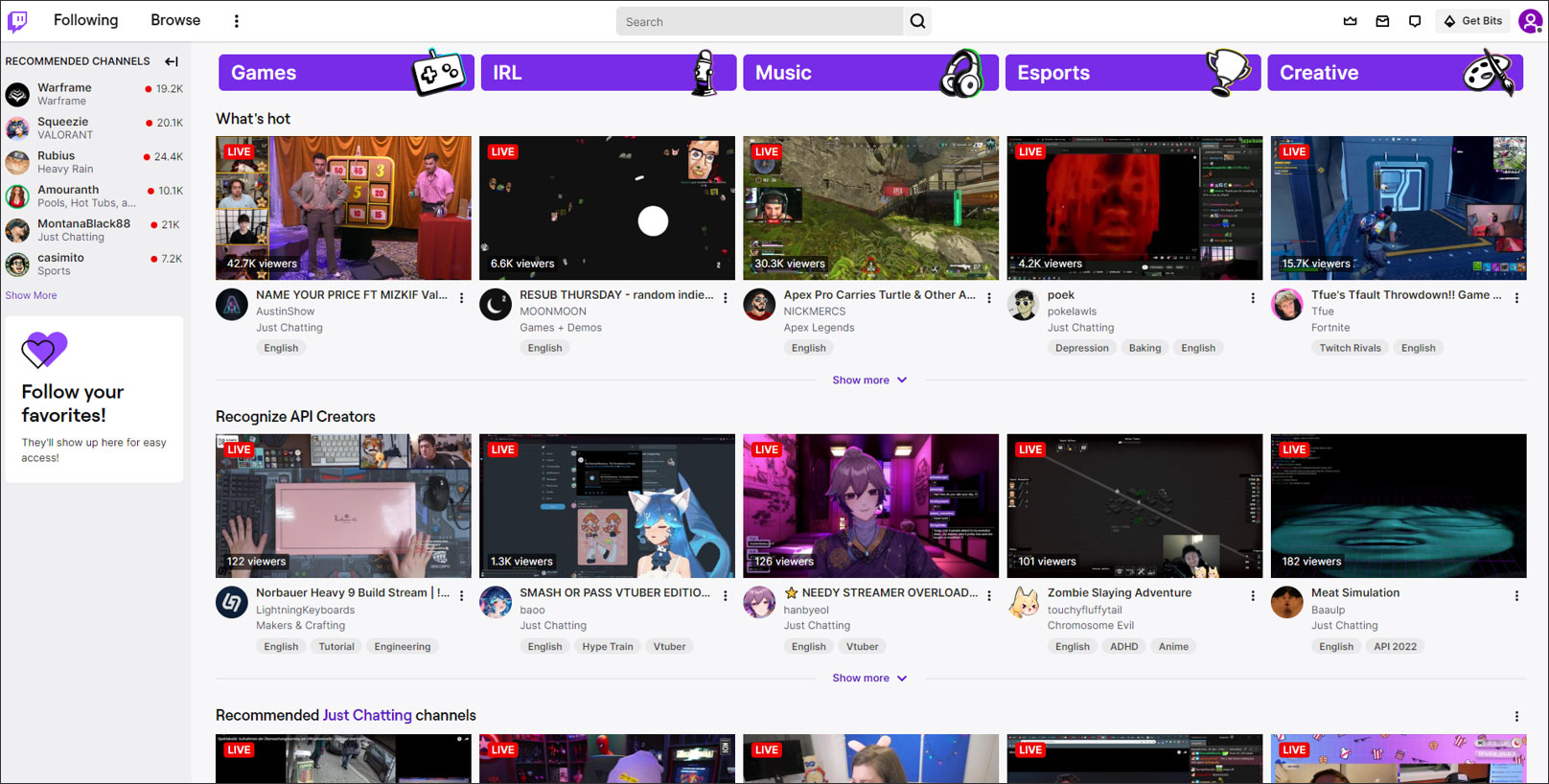Open the notifications inbox icon
1549x784 pixels.
pyautogui.click(x=1382, y=21)
